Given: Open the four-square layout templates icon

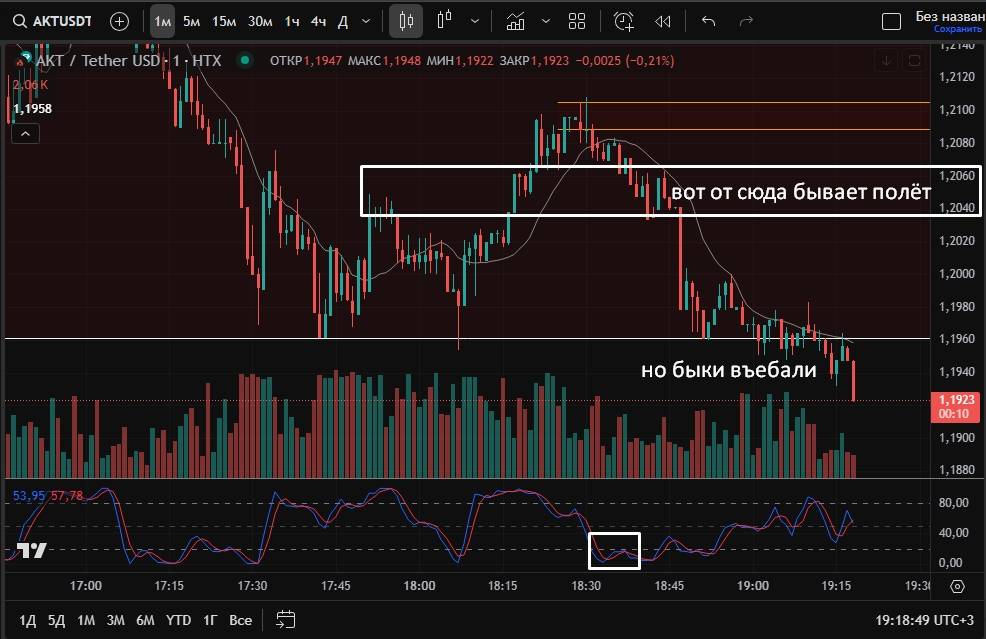Looking at the screenshot, I should 577,21.
